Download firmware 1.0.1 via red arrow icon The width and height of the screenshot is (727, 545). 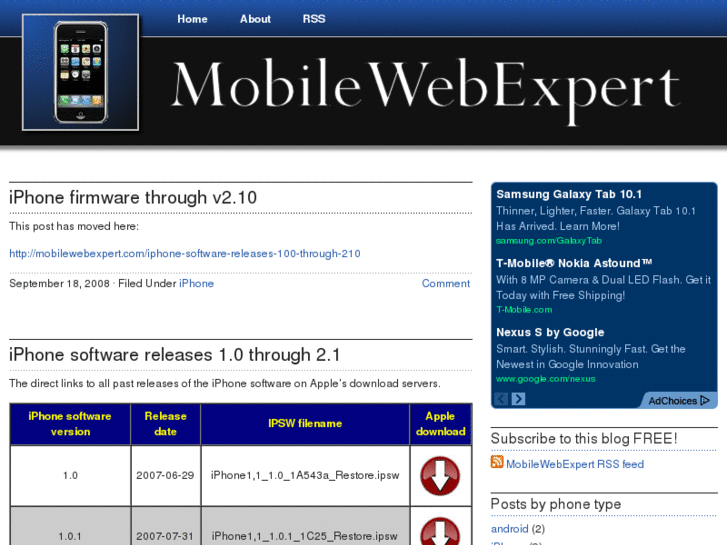pos(440,532)
